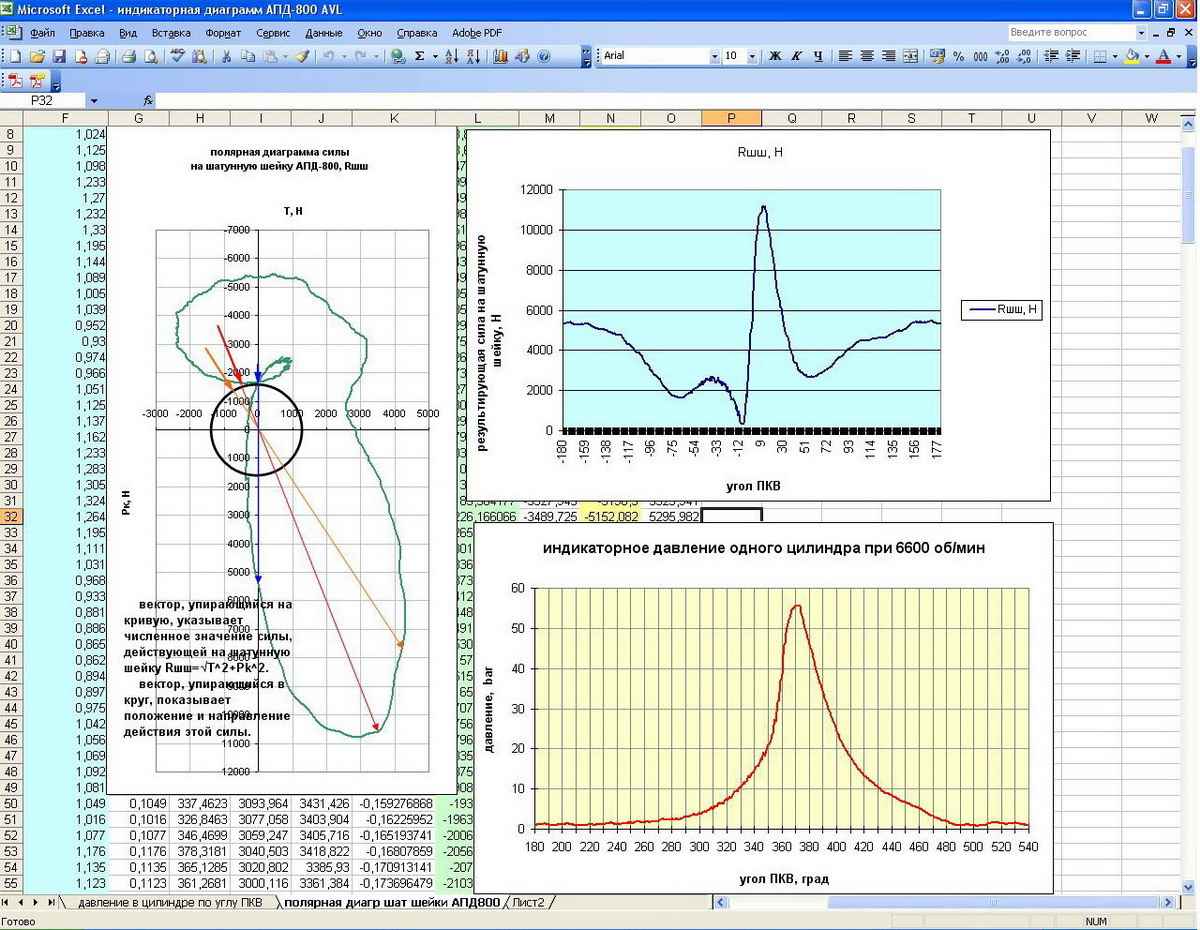Select the давление в цилиндре по углу ПКВ tab

(171, 903)
